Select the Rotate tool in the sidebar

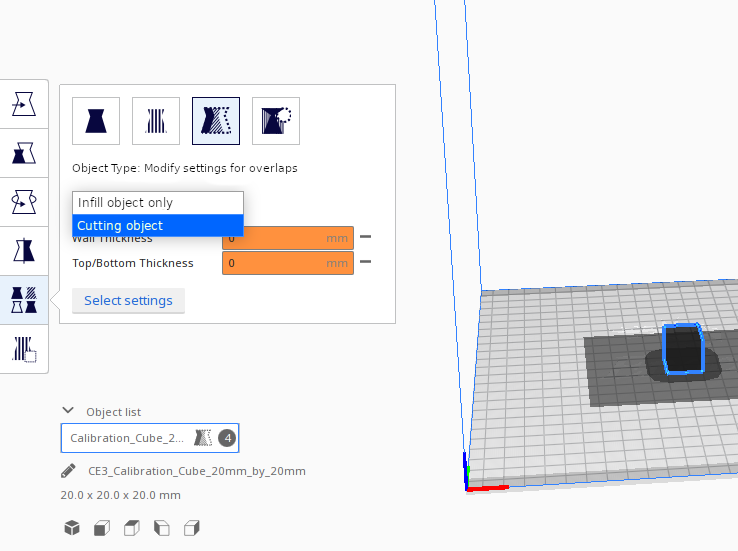click(24, 202)
